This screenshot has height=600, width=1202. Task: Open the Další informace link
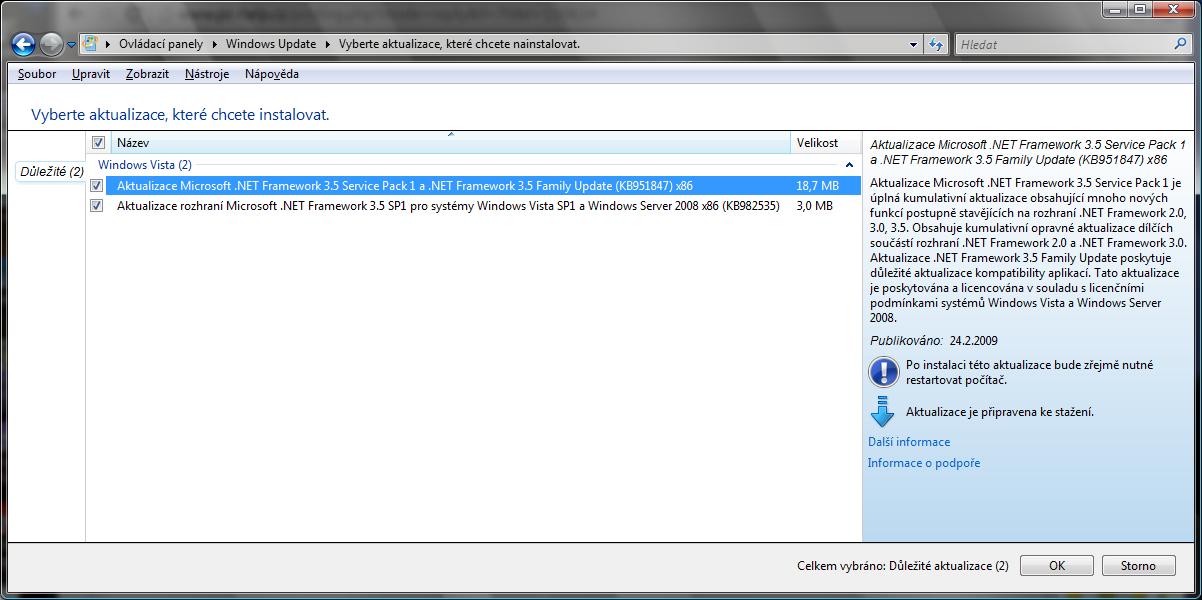(909, 442)
